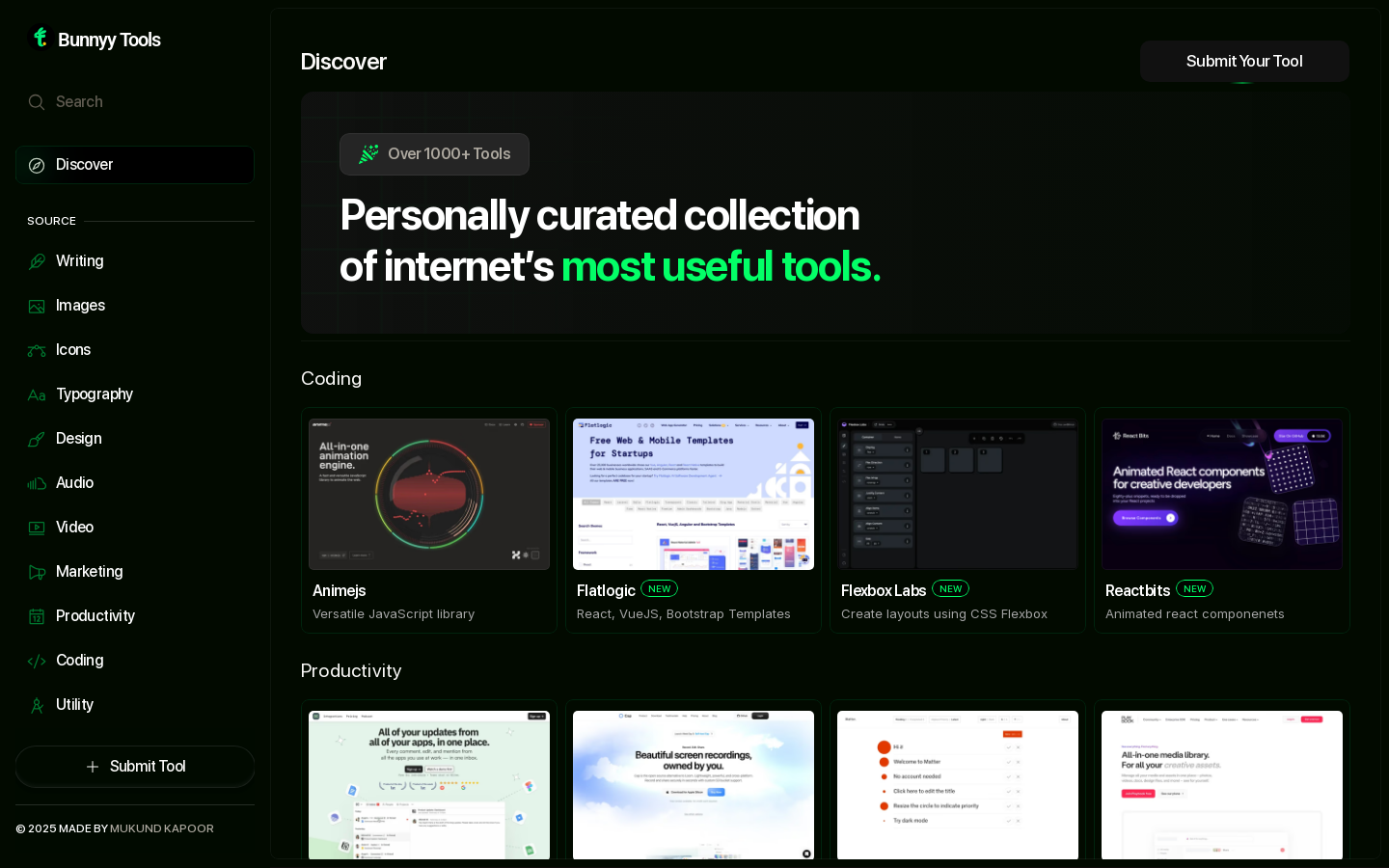
Task: Click the Productivity calendar icon
Action: click(37, 616)
